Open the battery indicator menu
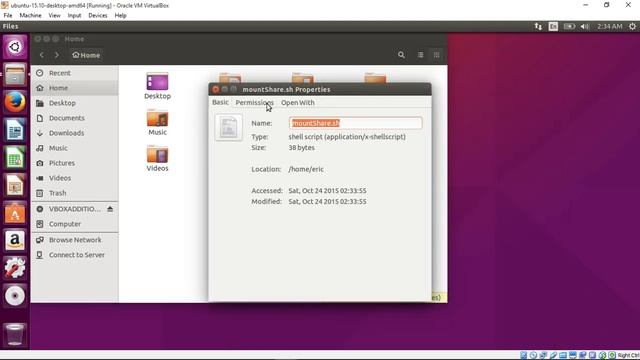This screenshot has width=640, height=360. 569,27
